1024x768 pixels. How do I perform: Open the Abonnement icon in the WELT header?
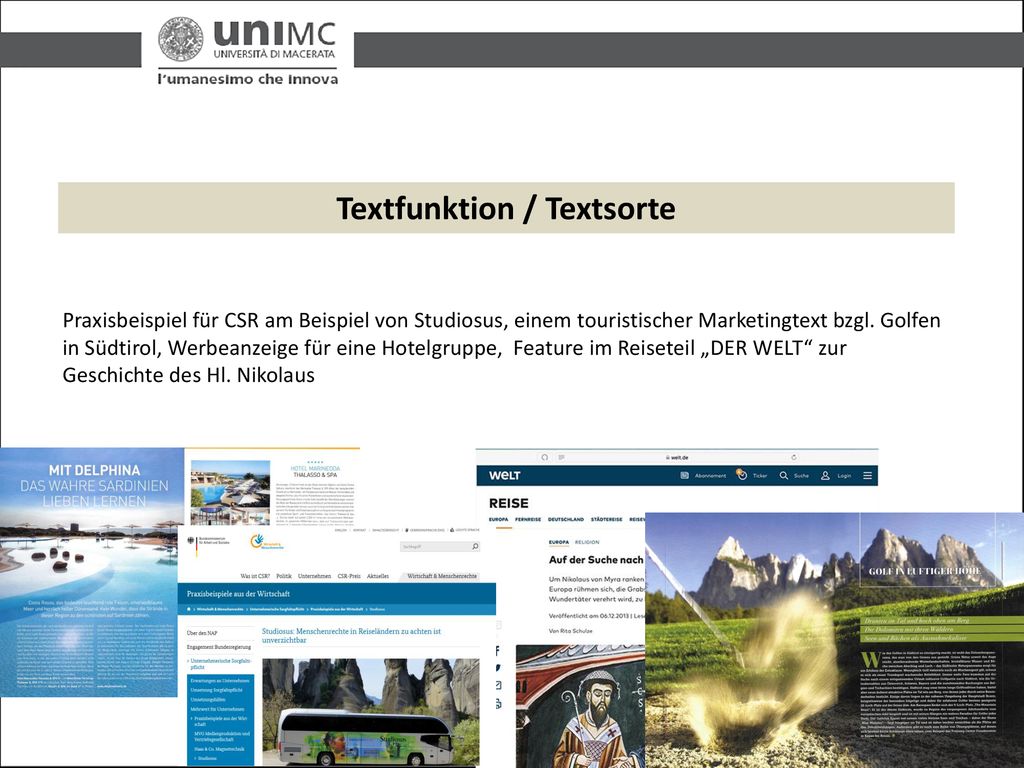click(x=684, y=475)
